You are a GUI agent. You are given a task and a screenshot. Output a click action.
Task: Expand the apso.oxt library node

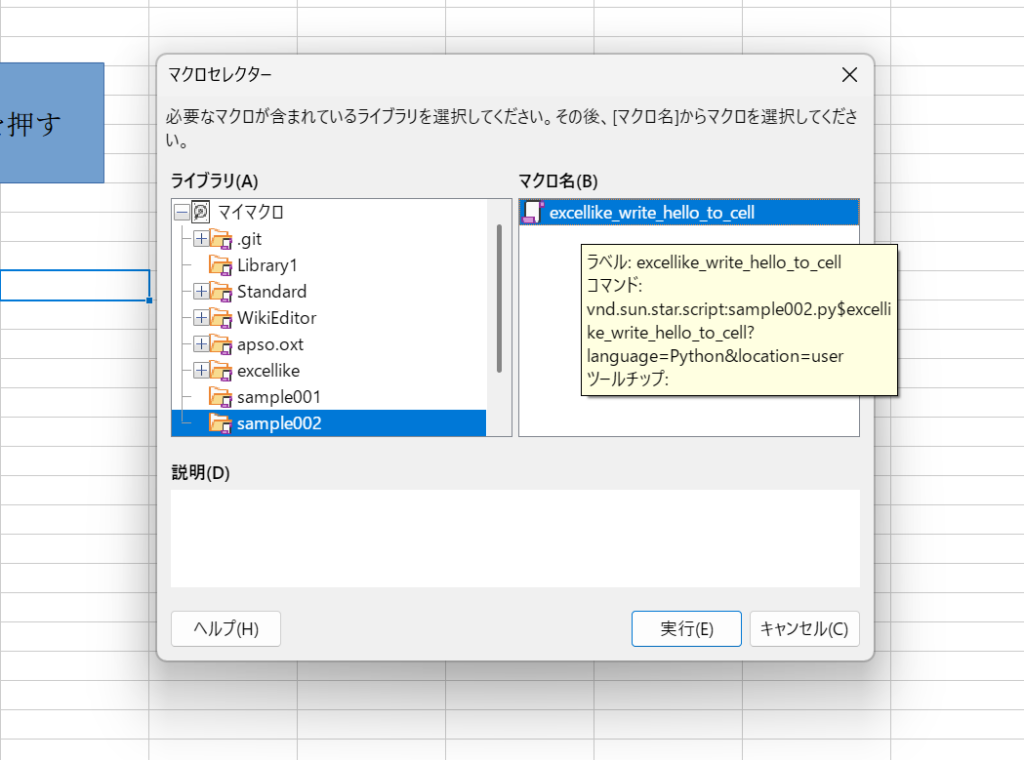click(x=200, y=344)
